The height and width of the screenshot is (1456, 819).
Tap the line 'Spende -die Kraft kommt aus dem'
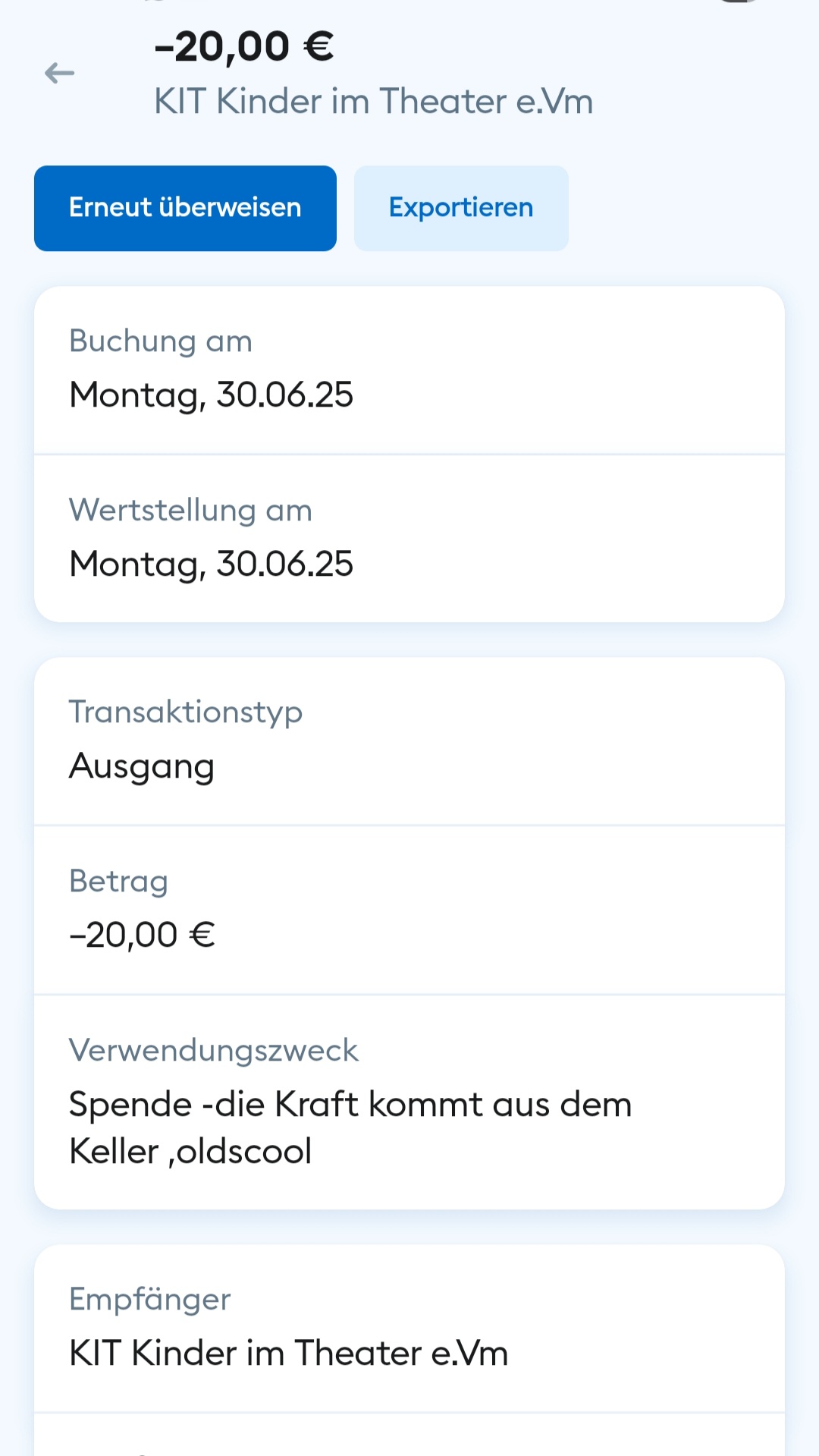[350, 1105]
